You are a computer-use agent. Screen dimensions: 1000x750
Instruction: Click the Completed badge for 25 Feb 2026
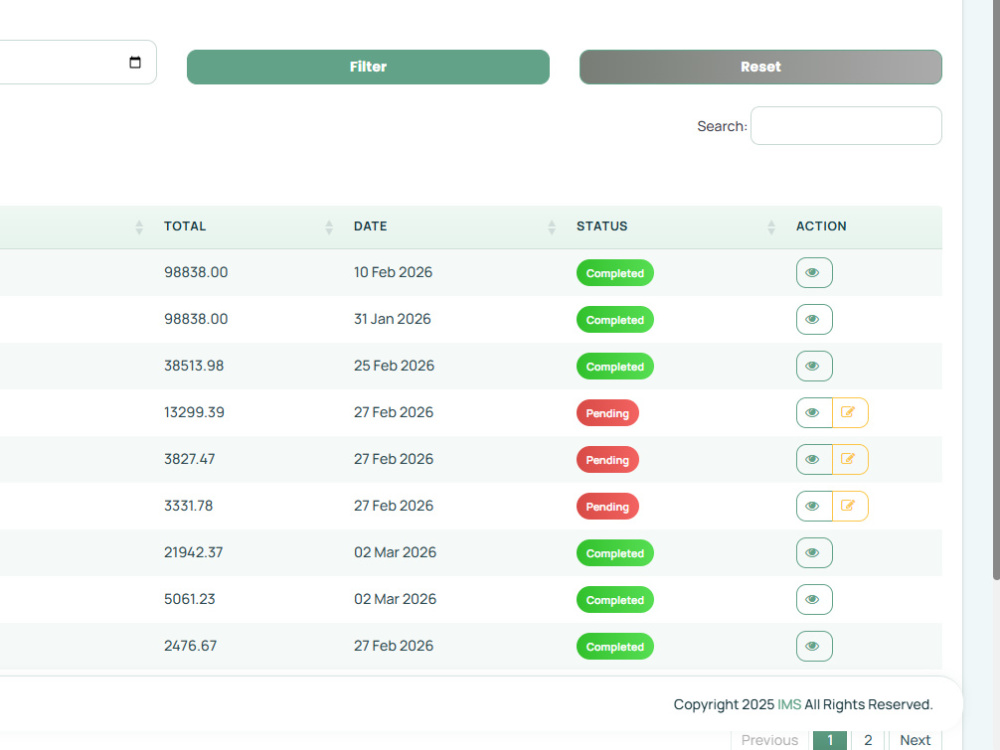(615, 367)
